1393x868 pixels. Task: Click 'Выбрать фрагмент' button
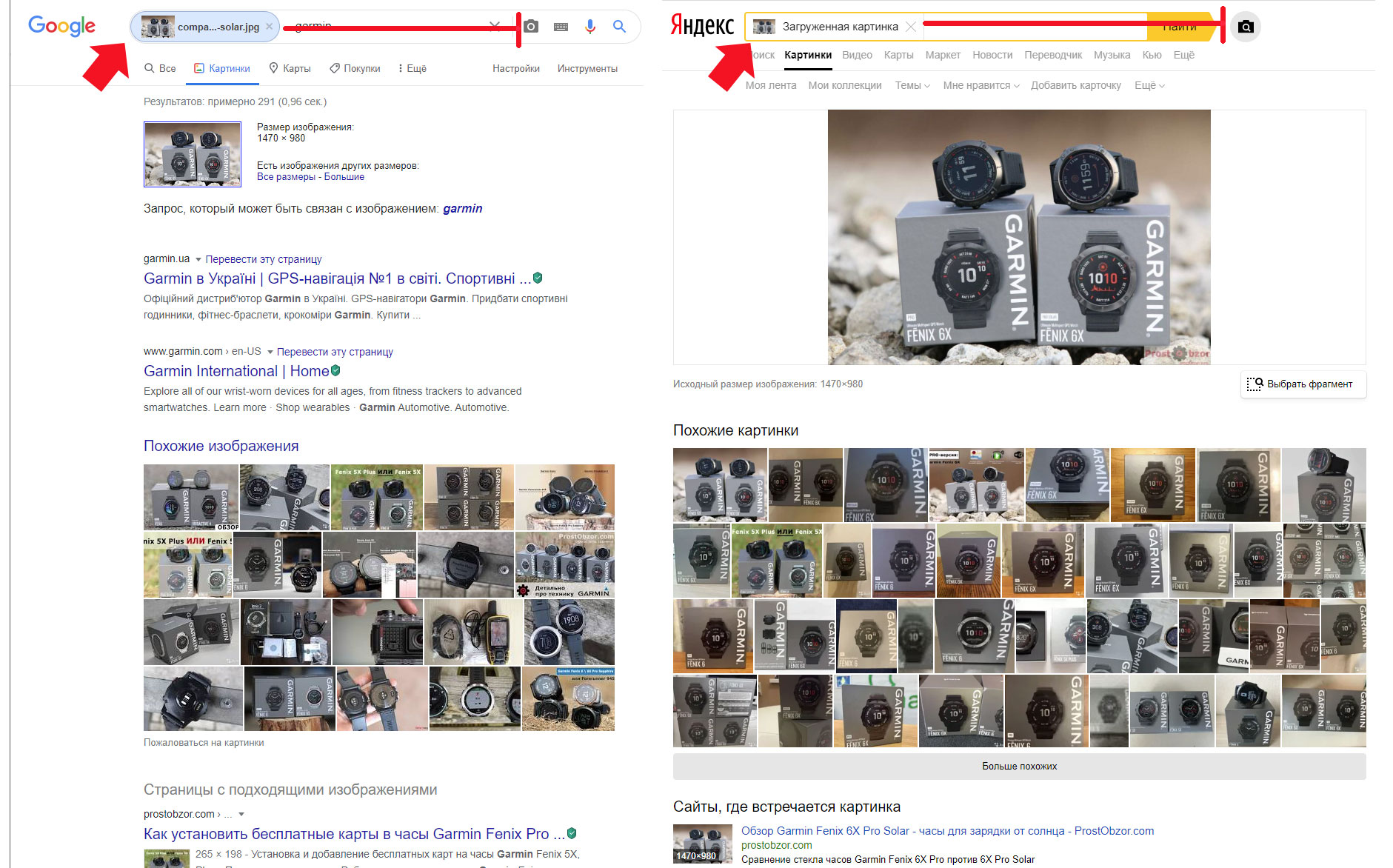click(x=1303, y=384)
